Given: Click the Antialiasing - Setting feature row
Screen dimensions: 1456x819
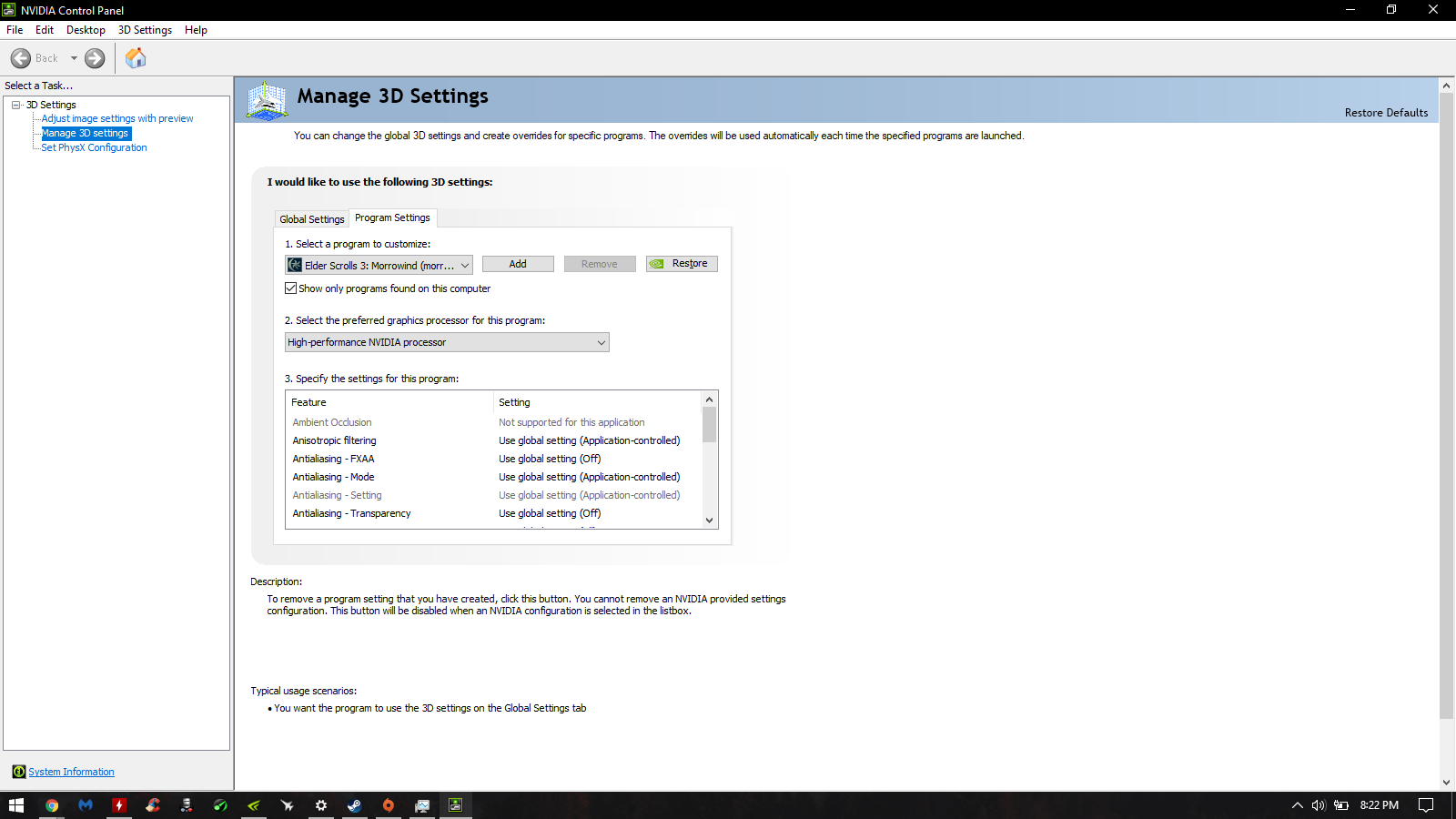Looking at the screenshot, I should point(493,495).
